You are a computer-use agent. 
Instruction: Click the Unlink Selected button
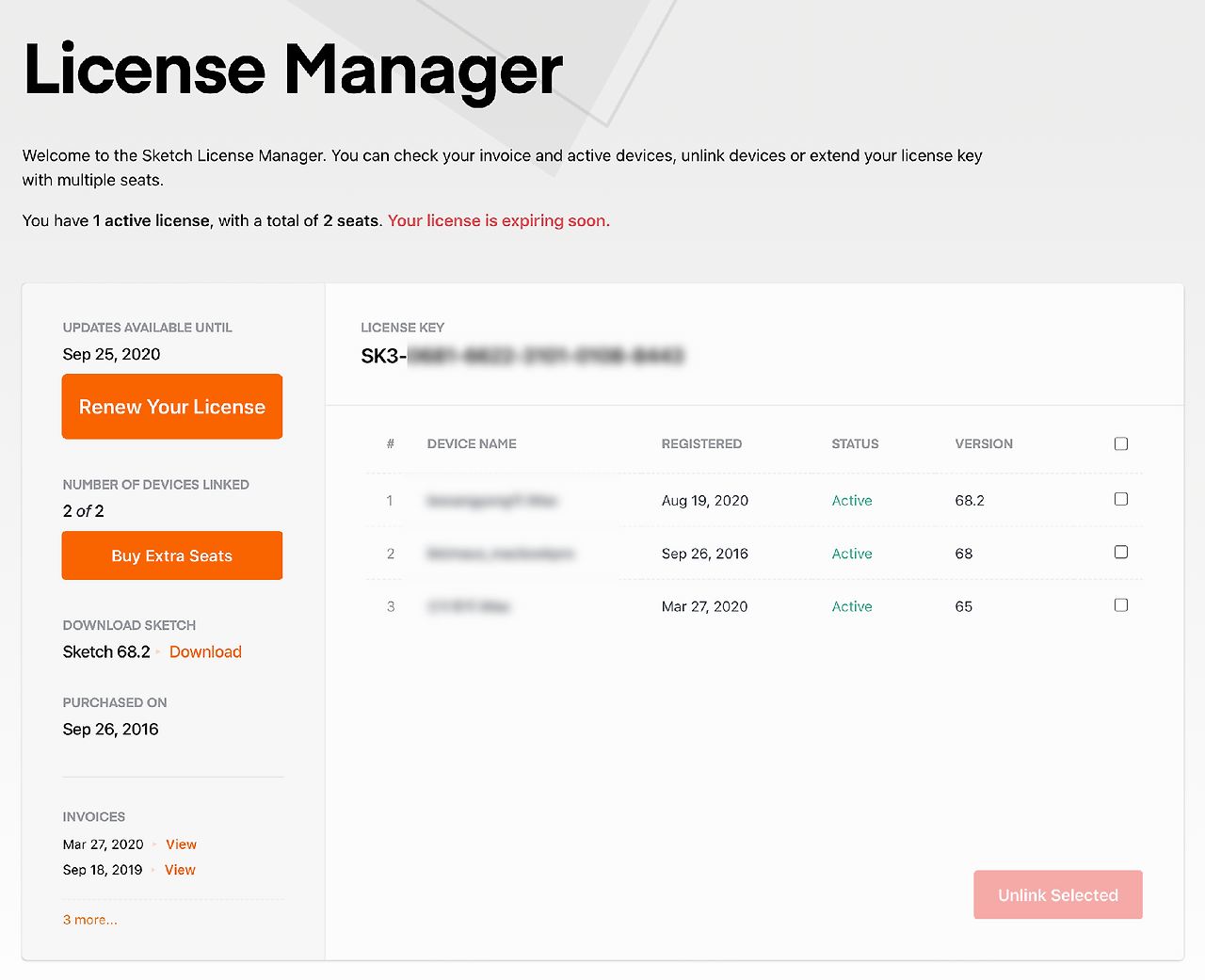(1058, 895)
